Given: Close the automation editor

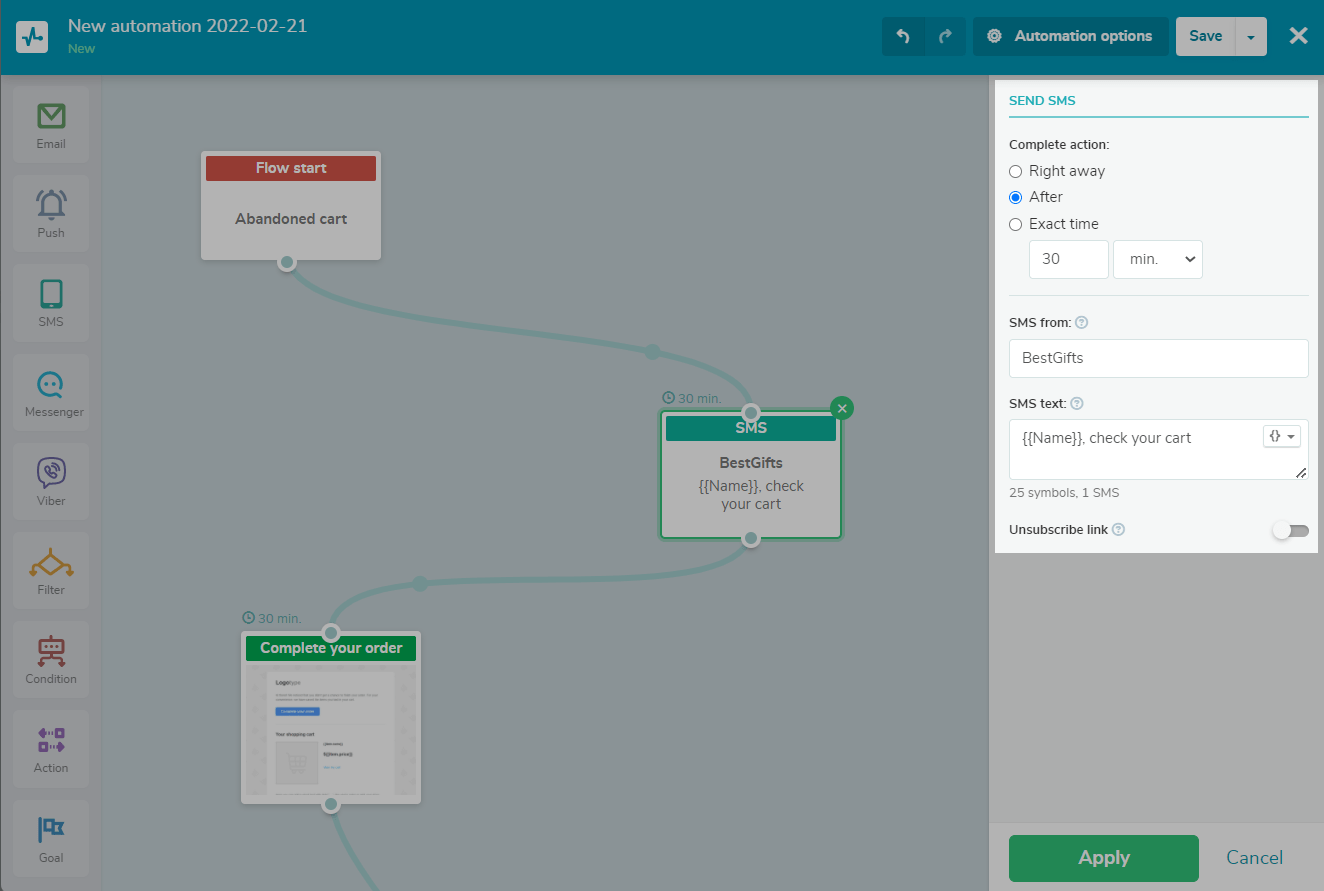Looking at the screenshot, I should 1298,36.
